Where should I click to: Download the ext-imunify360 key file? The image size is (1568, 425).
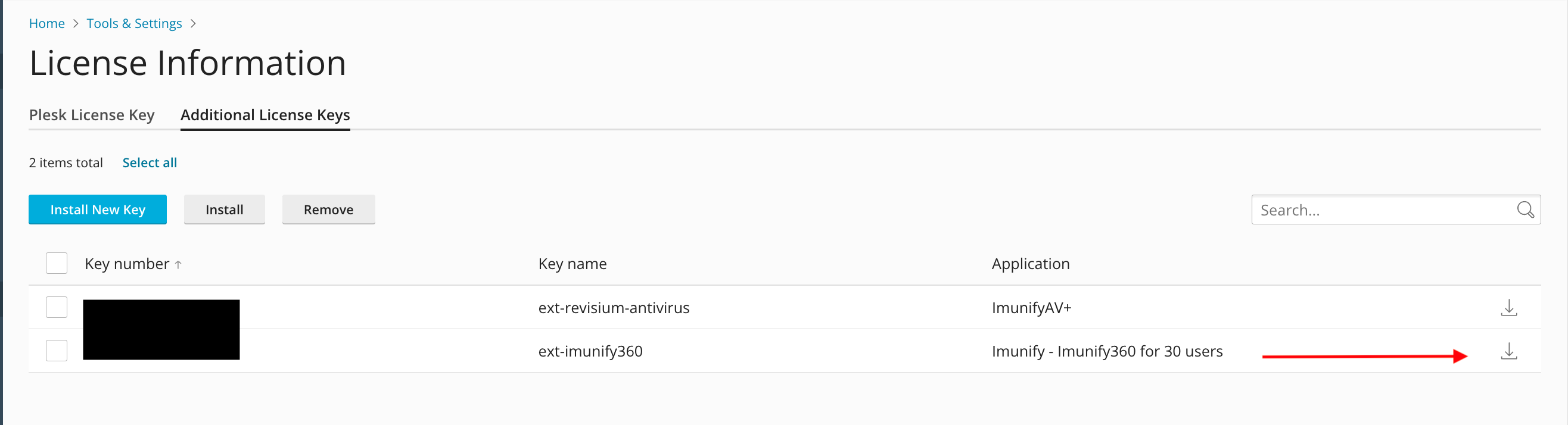click(1508, 351)
